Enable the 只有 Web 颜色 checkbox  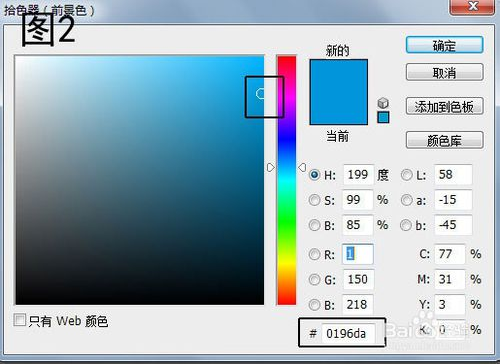coord(20,320)
